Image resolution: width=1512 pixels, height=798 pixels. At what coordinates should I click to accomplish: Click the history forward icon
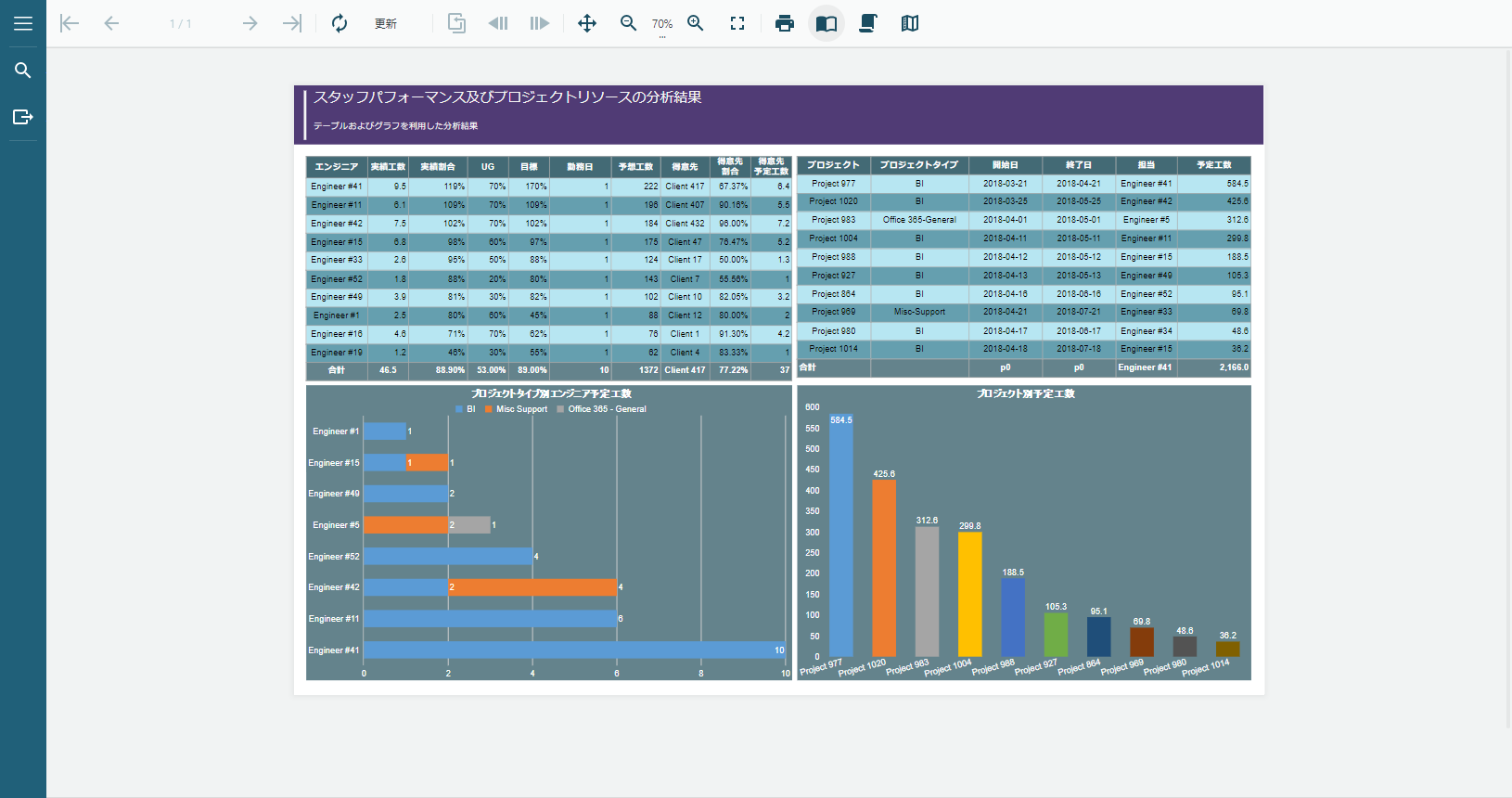(540, 23)
